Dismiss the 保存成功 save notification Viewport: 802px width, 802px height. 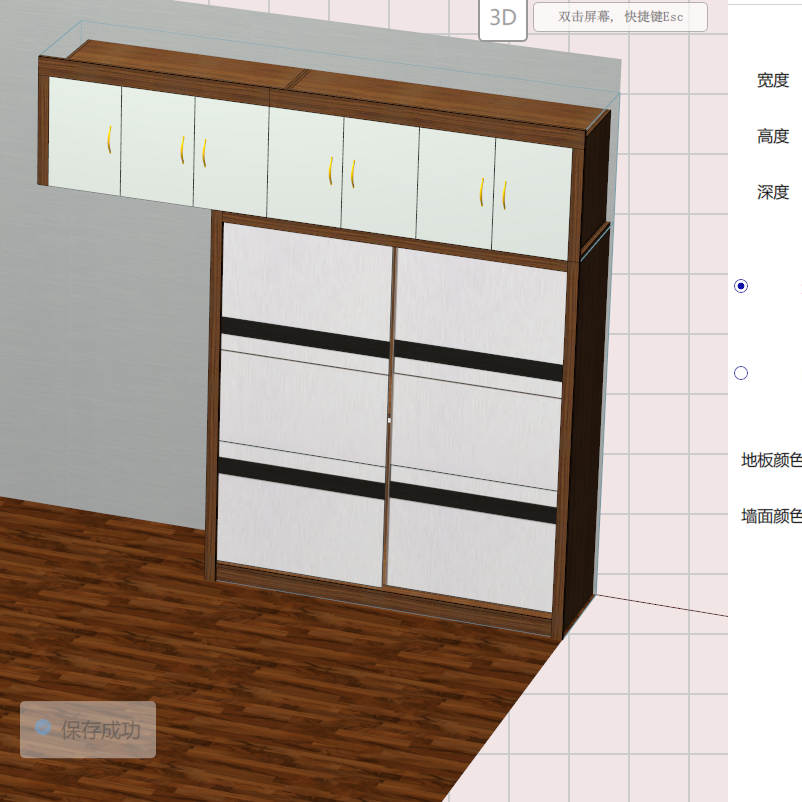click(87, 729)
